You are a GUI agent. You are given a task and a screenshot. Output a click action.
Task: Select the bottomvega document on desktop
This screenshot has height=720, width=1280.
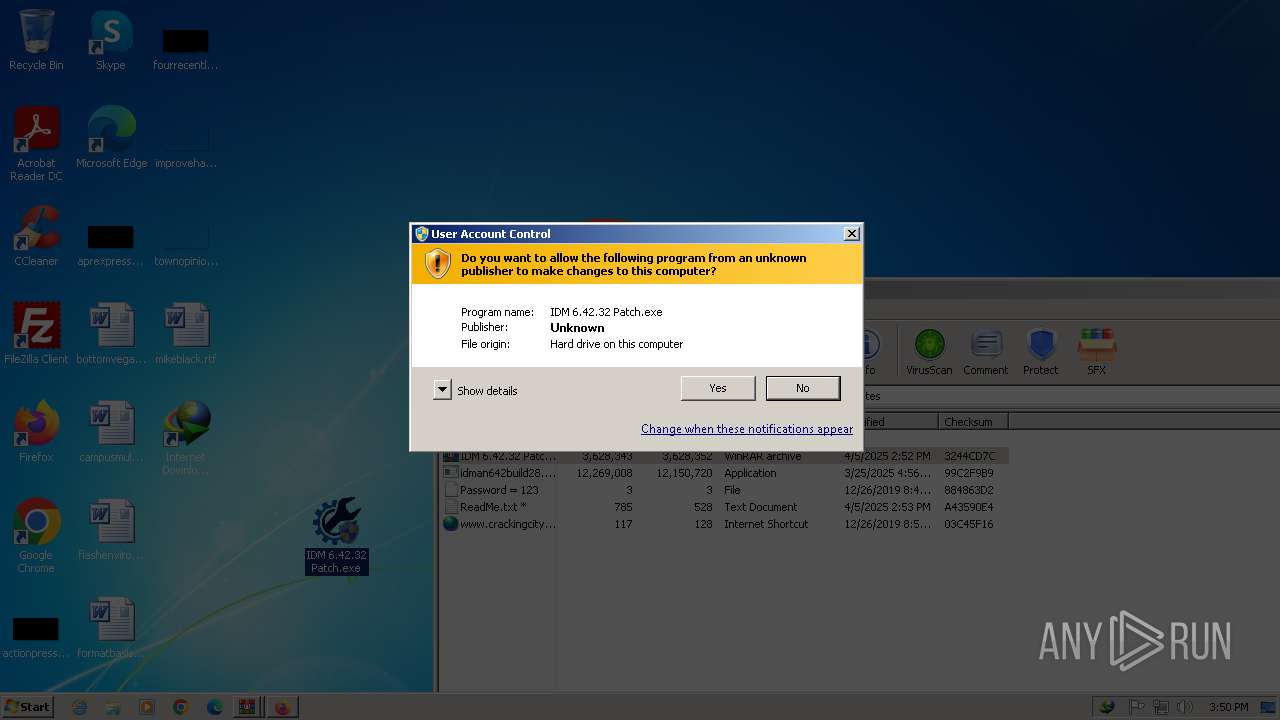(111, 334)
